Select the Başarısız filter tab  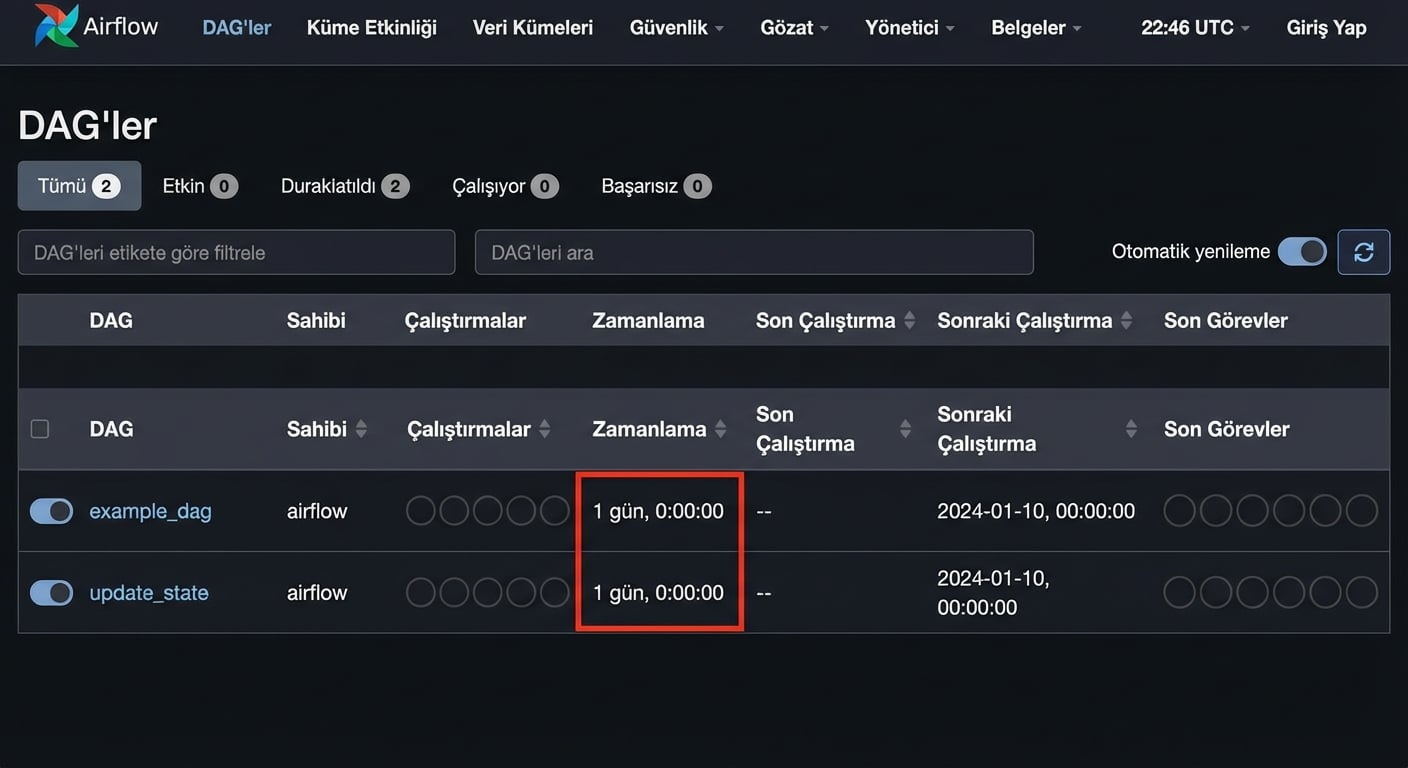655,185
